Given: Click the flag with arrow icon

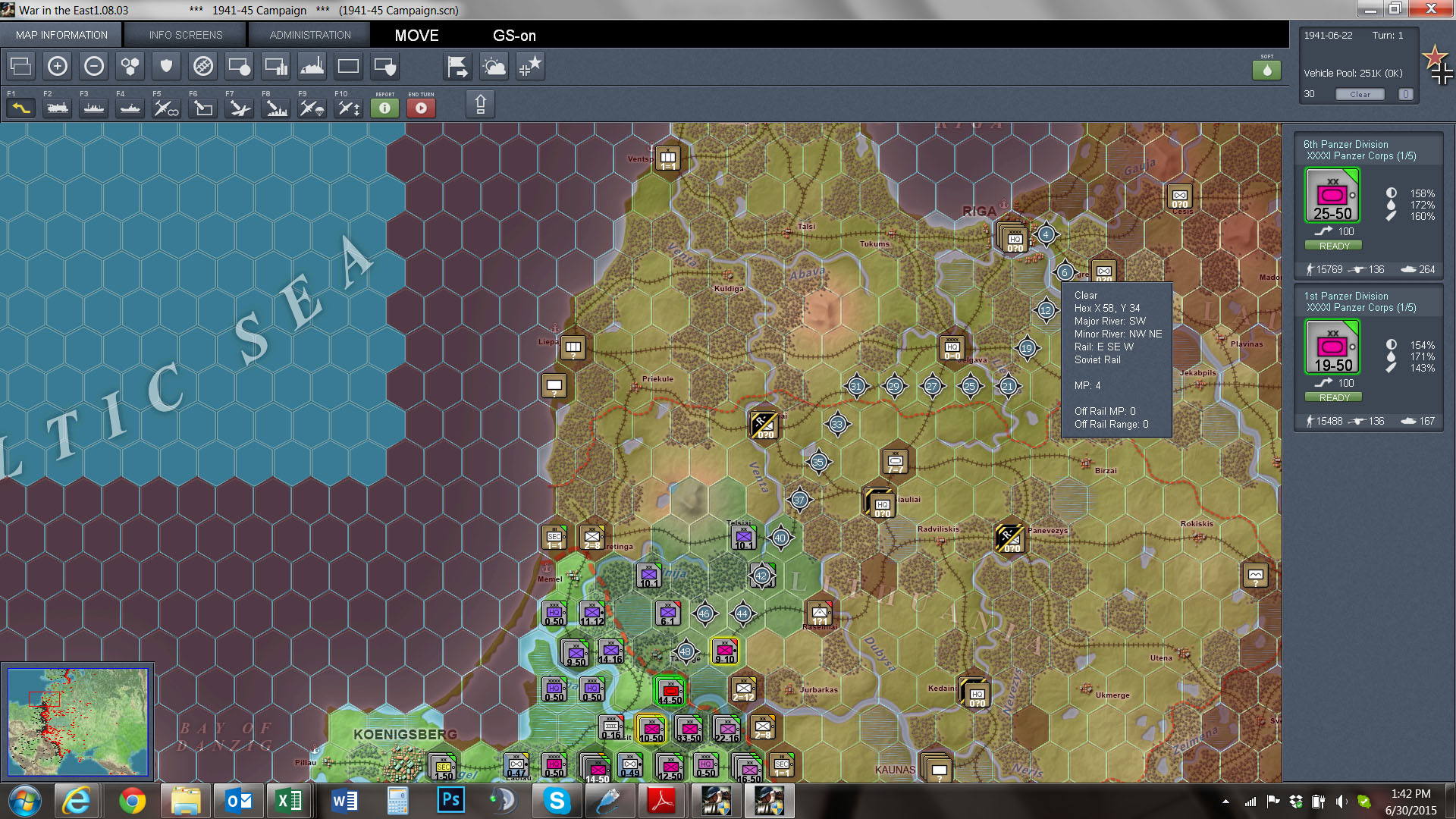Looking at the screenshot, I should click(458, 67).
